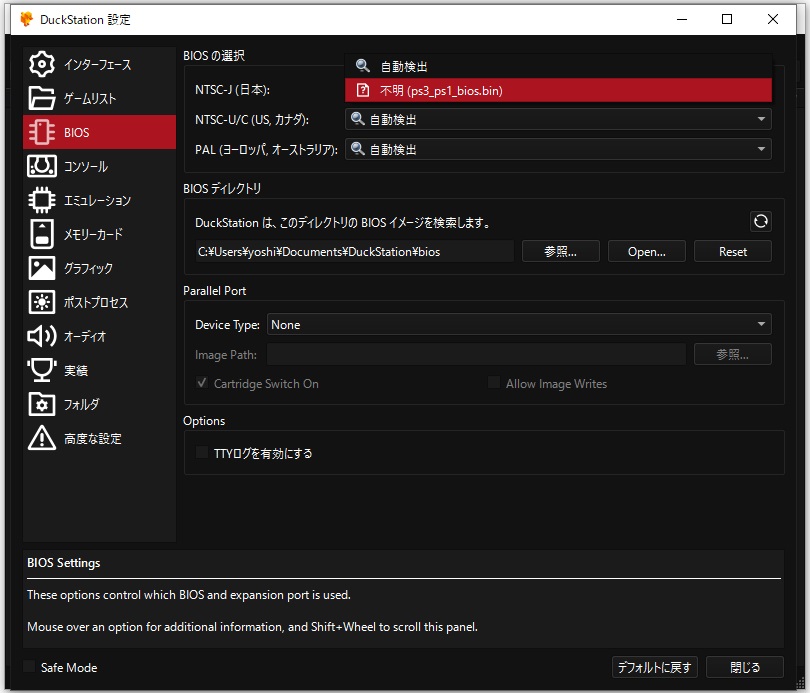Enable the Safe Mode checkbox
This screenshot has height=693, width=810.
29,666
